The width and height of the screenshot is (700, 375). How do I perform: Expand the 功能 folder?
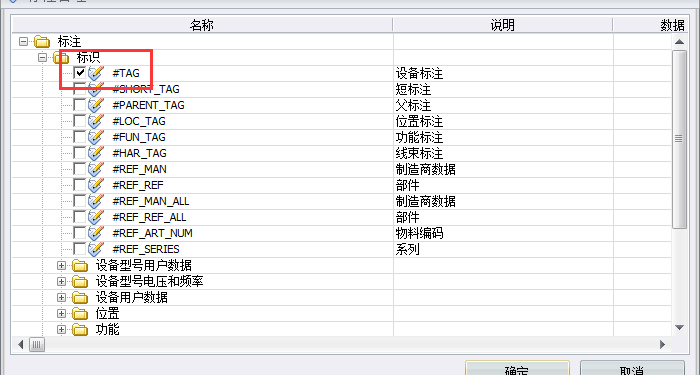61,329
